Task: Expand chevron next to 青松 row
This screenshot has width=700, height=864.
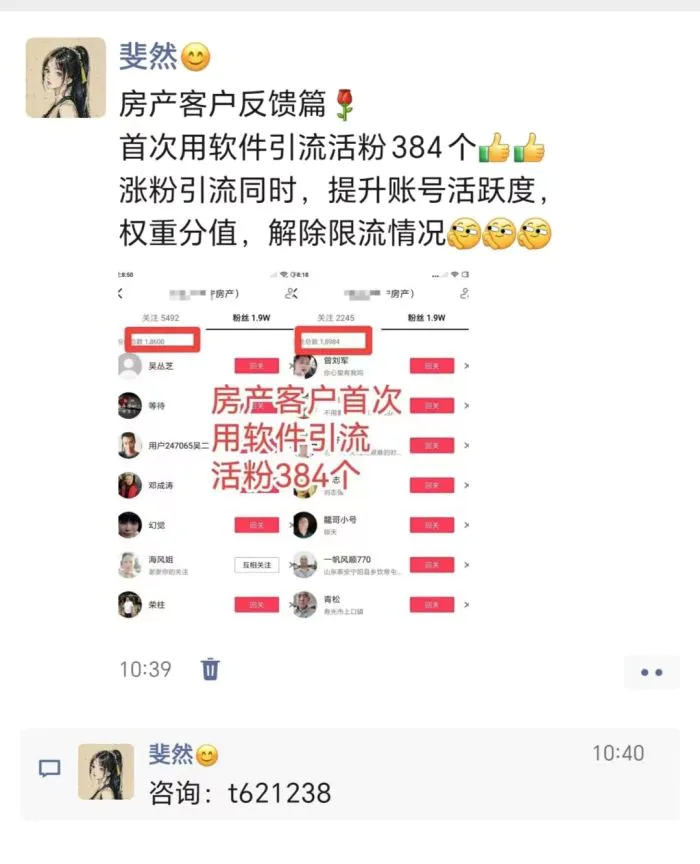Action: [x=466, y=604]
